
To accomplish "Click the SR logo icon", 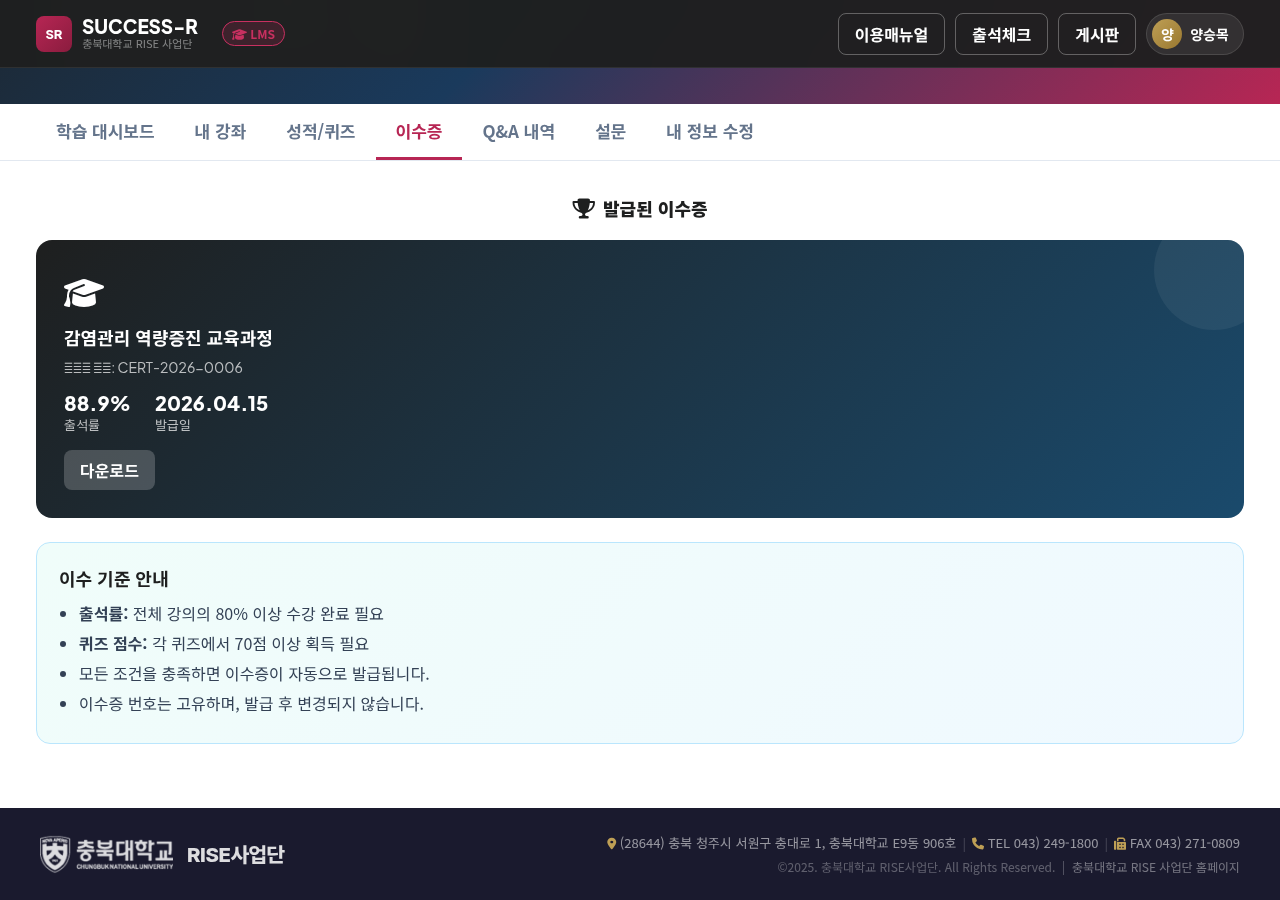I will coord(54,34).
